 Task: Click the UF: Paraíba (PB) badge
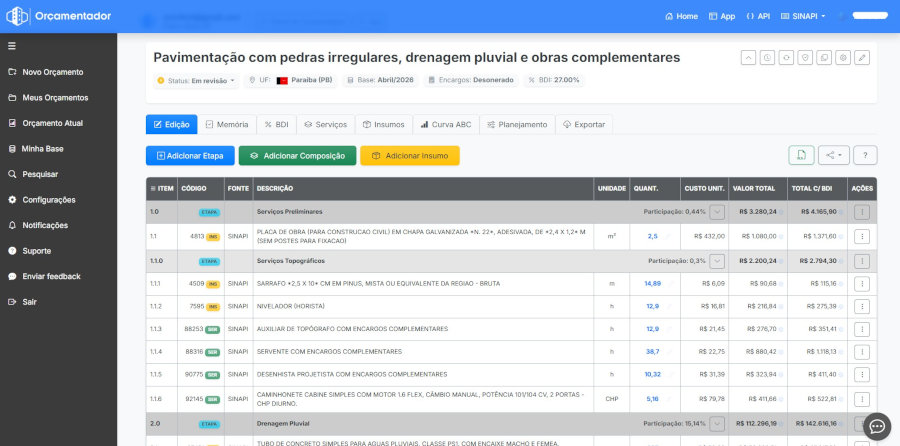[x=292, y=80]
